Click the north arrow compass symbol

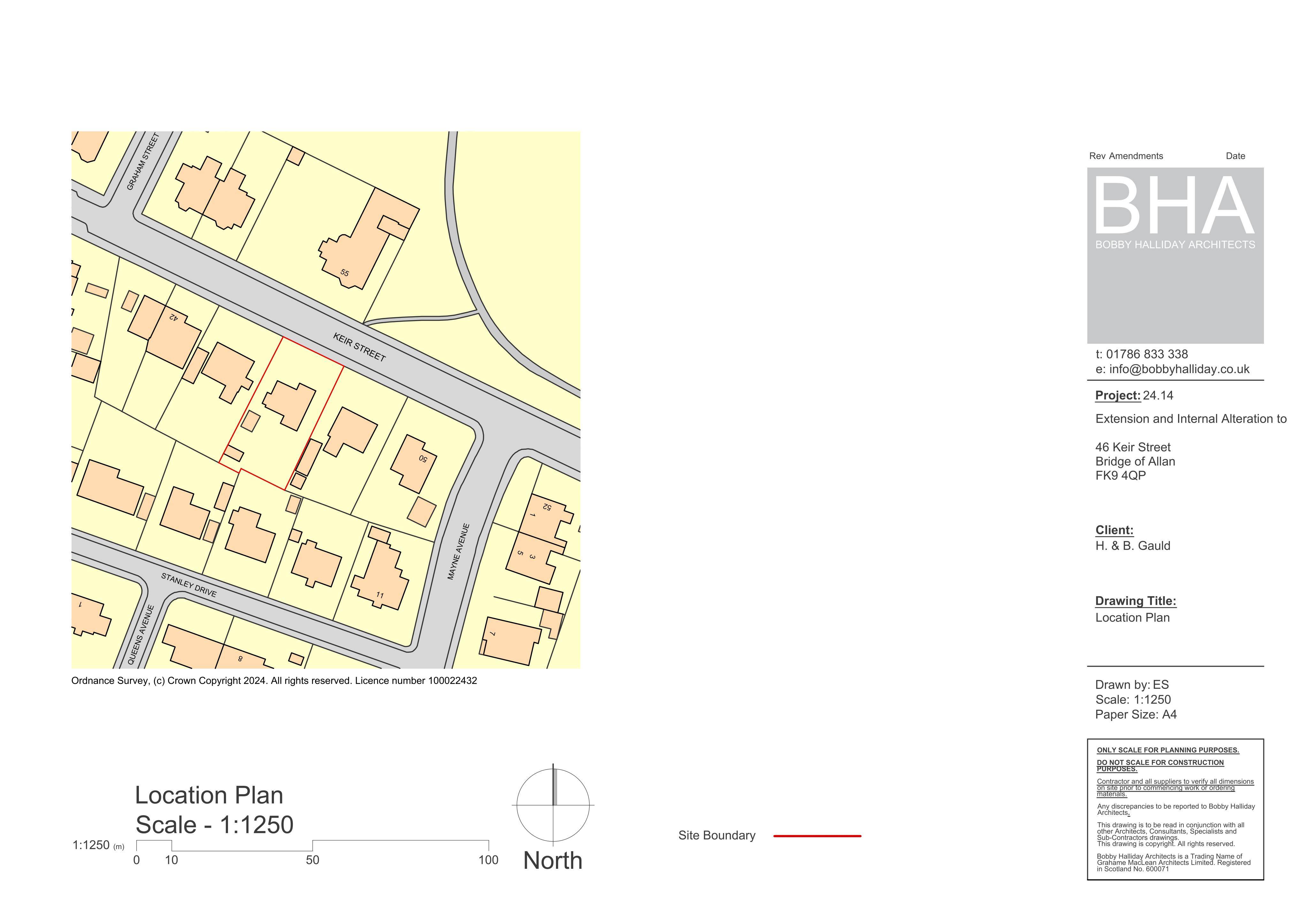tap(552, 804)
